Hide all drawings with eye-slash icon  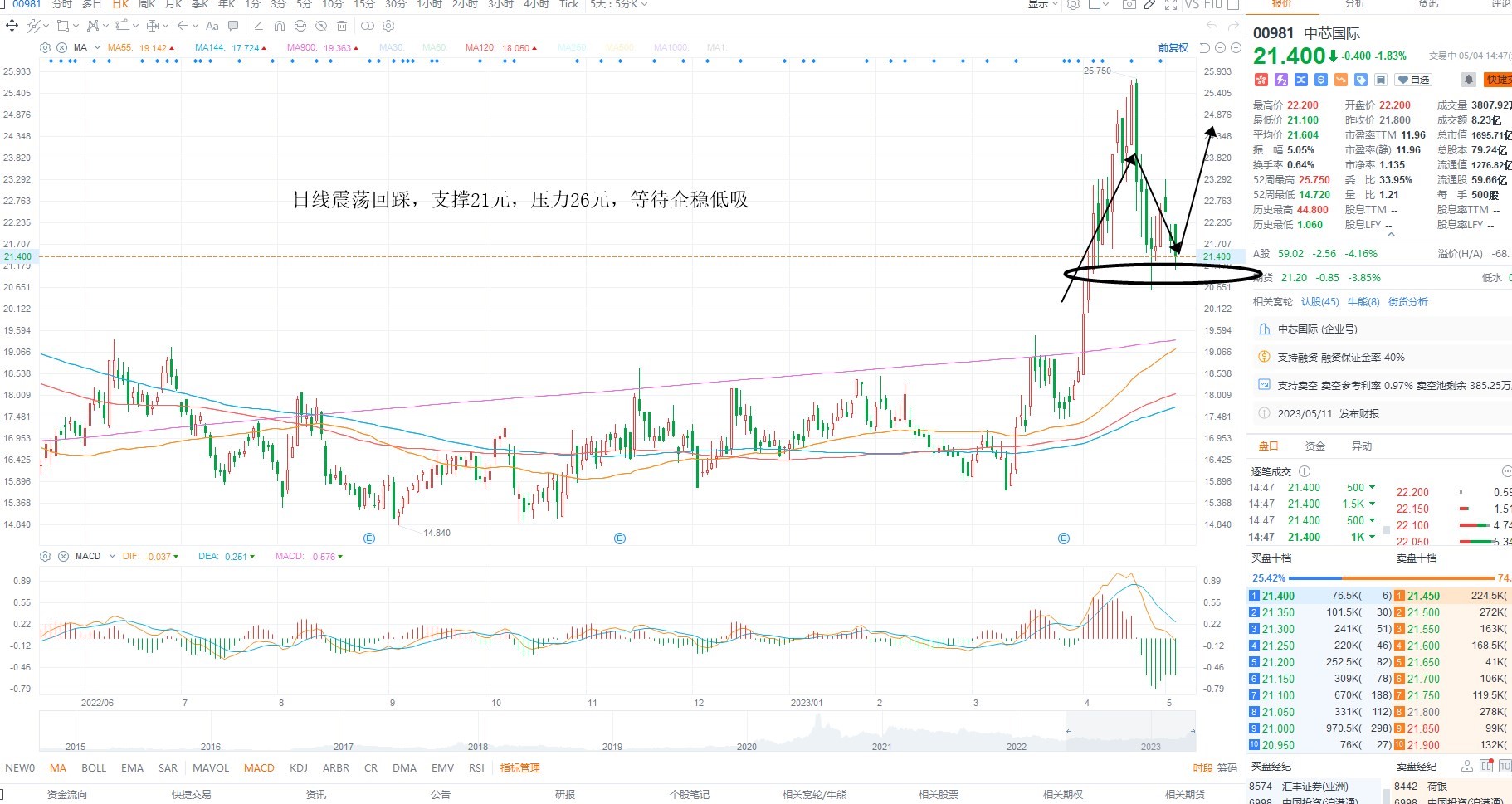pyautogui.click(x=321, y=26)
